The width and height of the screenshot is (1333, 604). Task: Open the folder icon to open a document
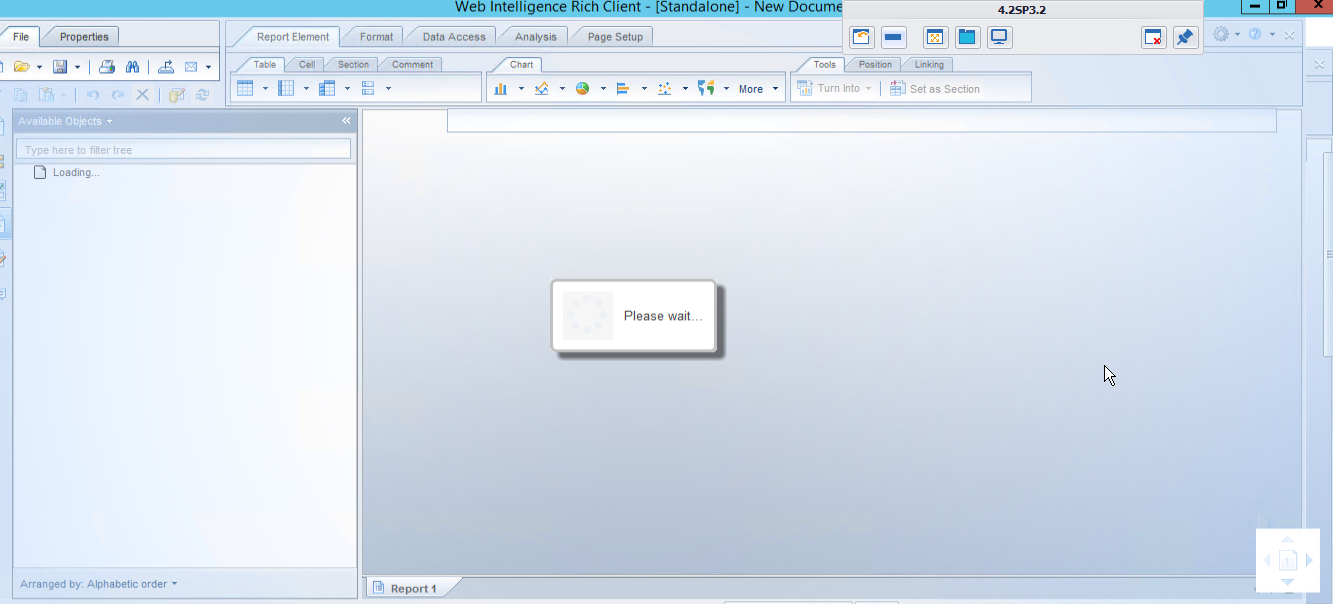pyautogui.click(x=21, y=67)
